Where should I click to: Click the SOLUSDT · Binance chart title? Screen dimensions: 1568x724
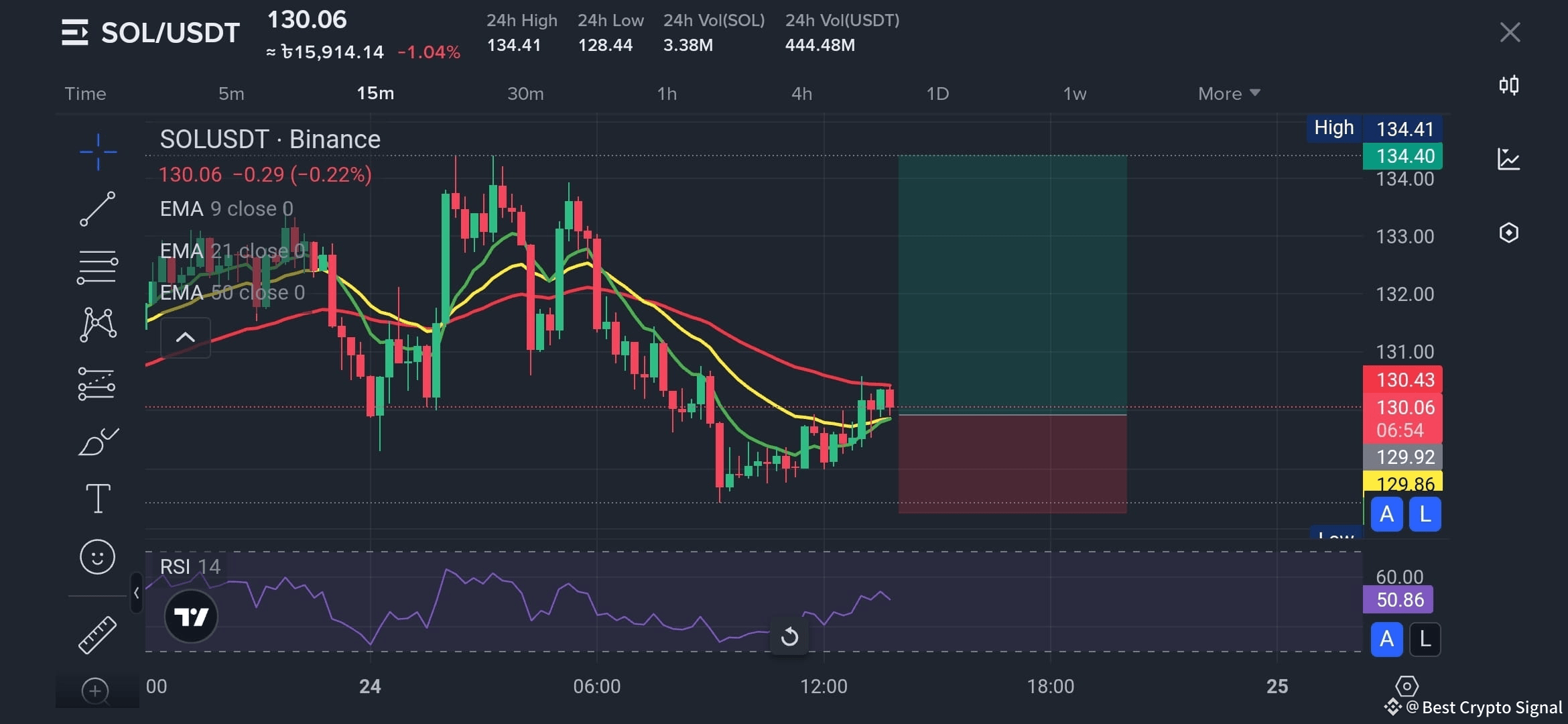click(x=270, y=139)
